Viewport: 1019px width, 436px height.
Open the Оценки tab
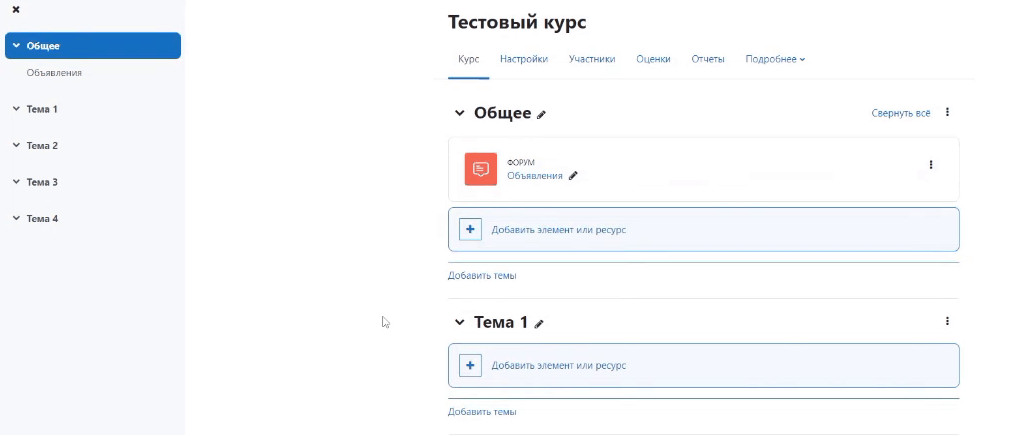[653, 59]
